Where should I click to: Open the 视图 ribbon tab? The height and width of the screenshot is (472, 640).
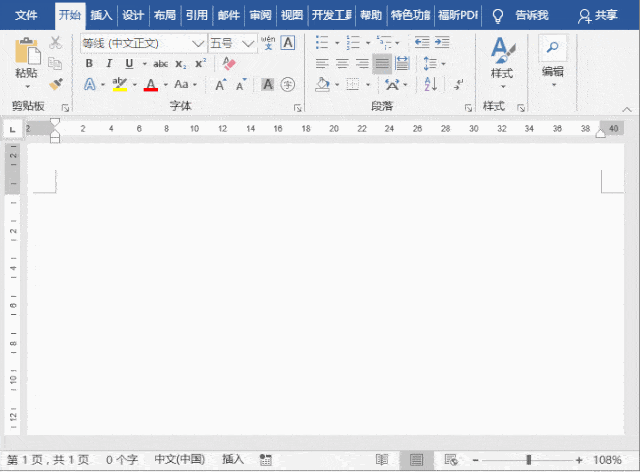point(292,16)
